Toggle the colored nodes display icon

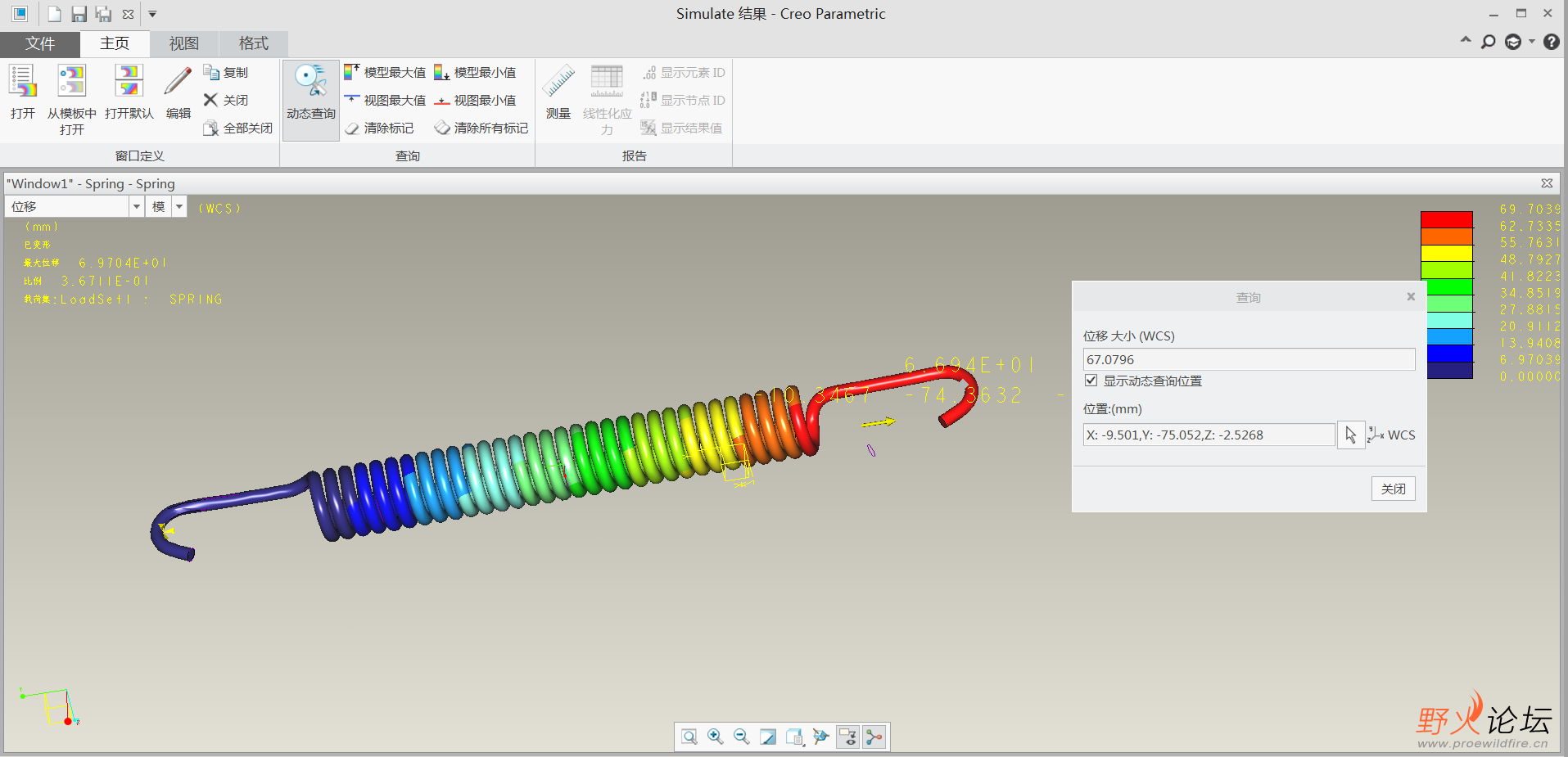pyautogui.click(x=874, y=737)
